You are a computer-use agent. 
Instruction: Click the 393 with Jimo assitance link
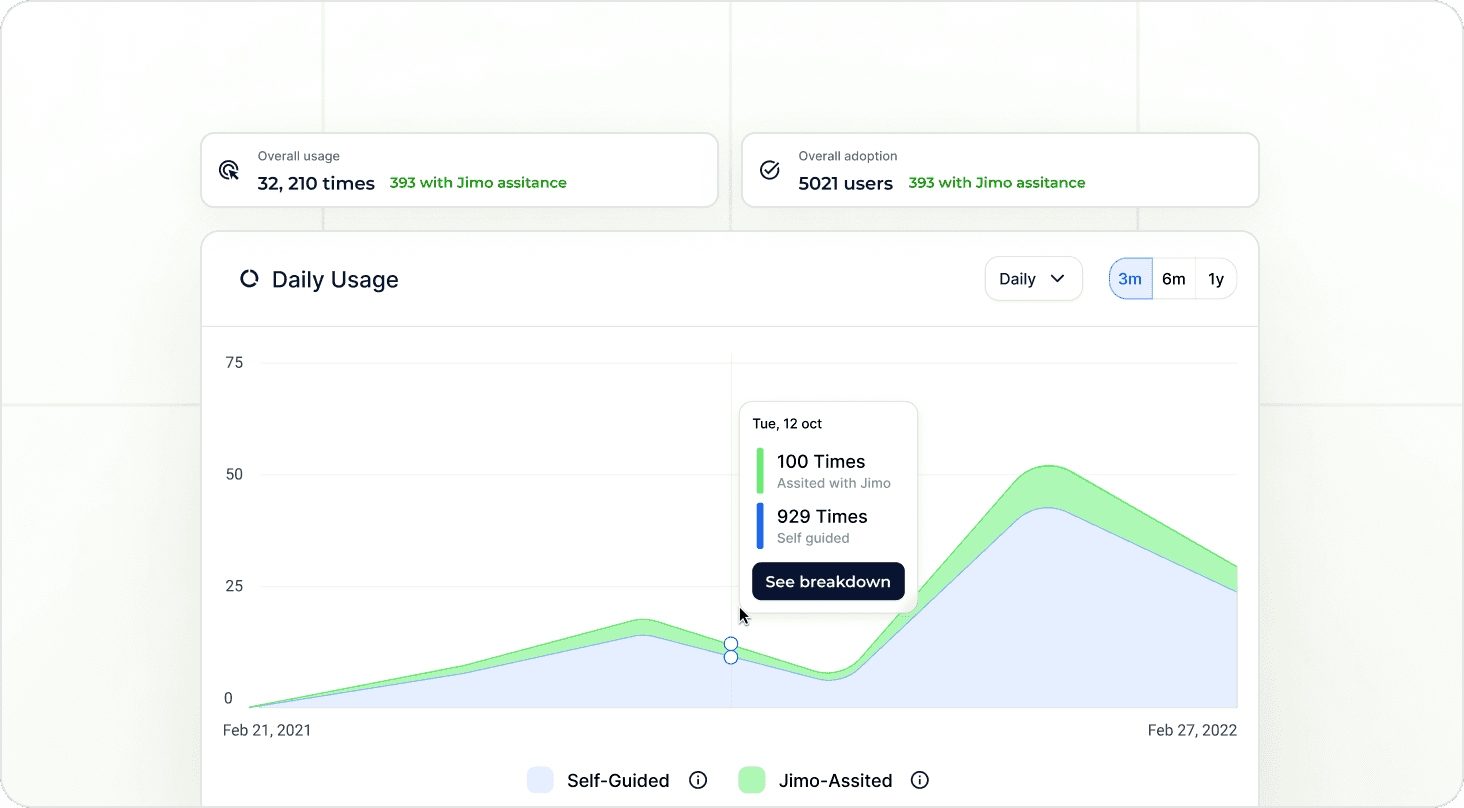click(477, 182)
